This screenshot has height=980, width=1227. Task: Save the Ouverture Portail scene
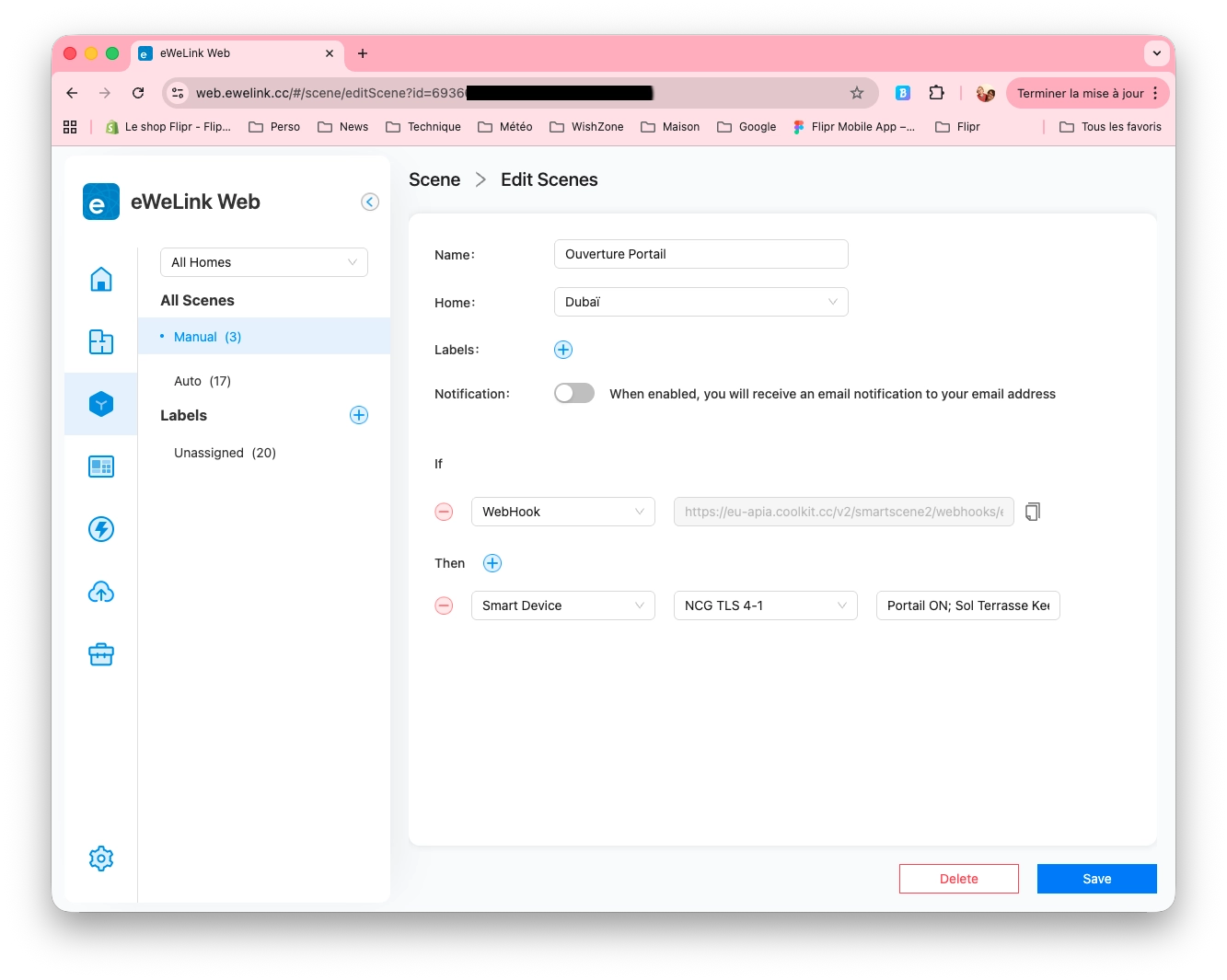(1096, 879)
